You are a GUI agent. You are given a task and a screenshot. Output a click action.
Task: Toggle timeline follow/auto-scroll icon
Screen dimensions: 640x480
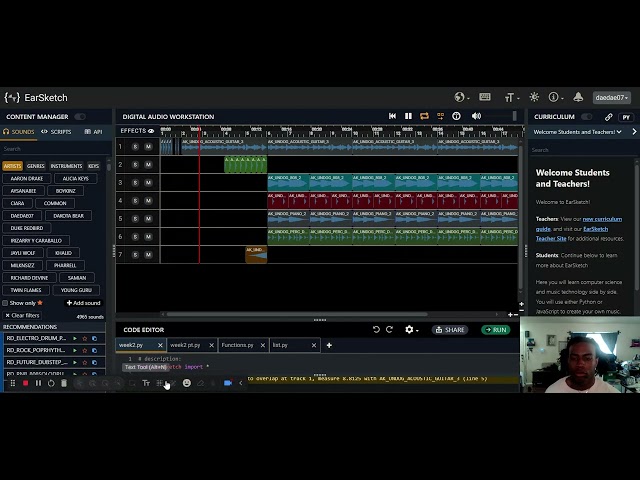pyautogui.click(x=440, y=116)
